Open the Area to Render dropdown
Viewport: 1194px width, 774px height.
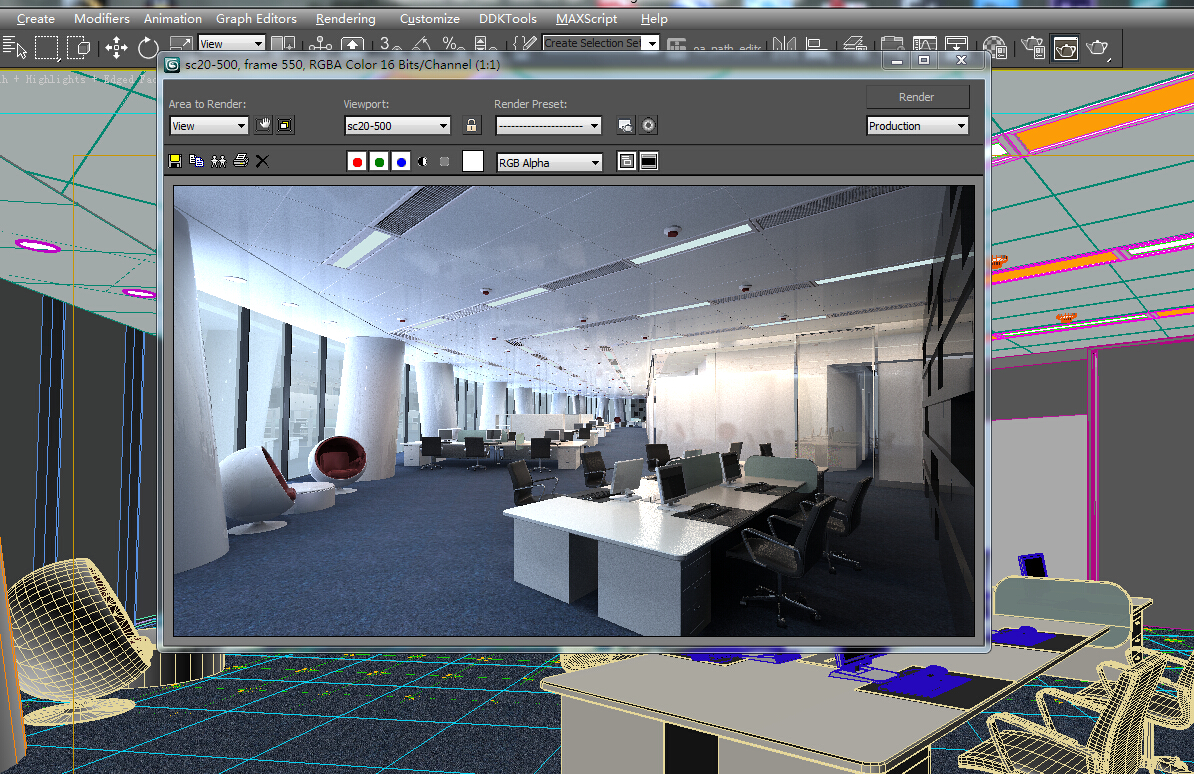pos(209,126)
